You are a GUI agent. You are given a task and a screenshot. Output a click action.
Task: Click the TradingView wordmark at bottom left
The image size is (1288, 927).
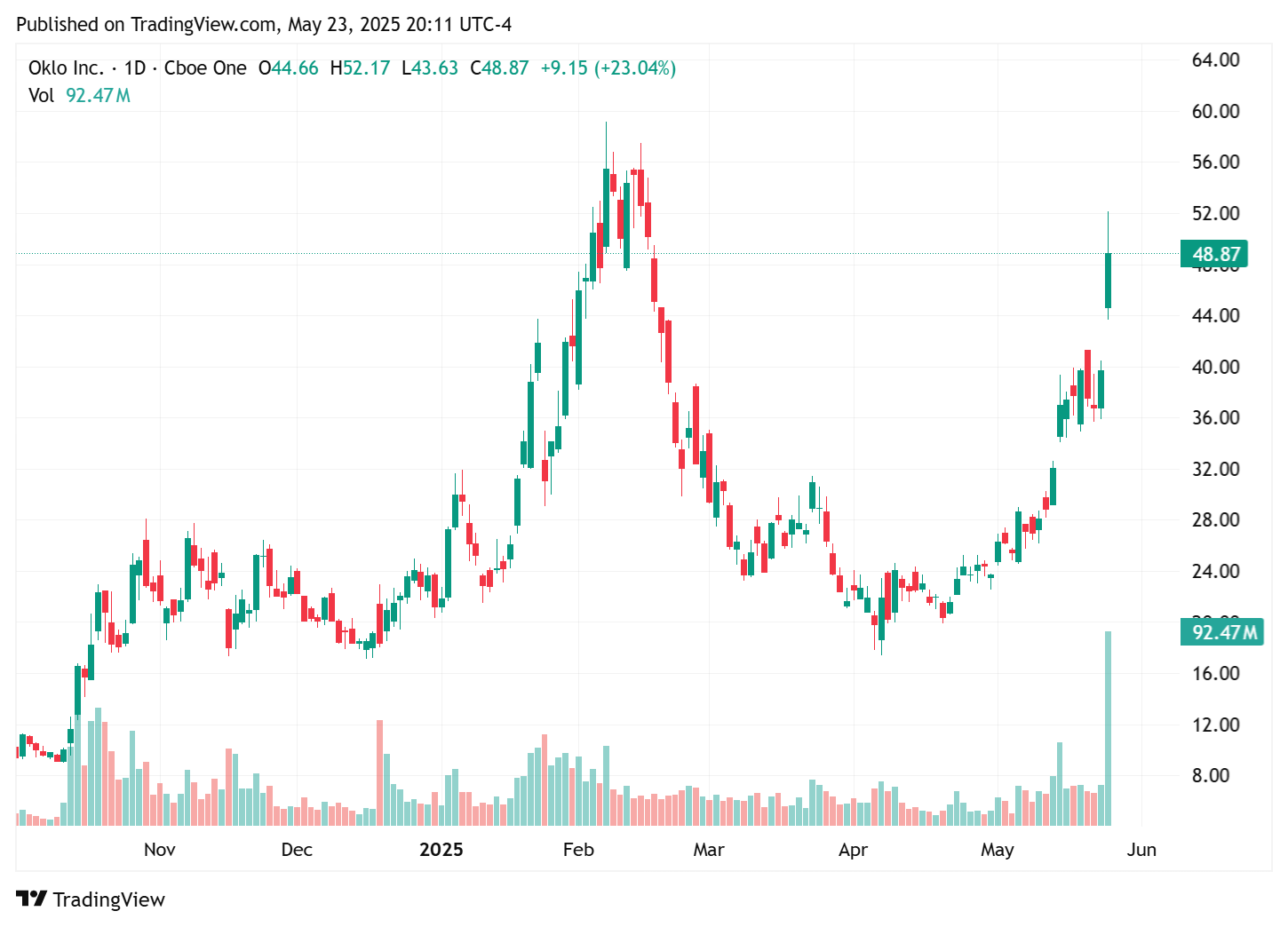[110, 899]
